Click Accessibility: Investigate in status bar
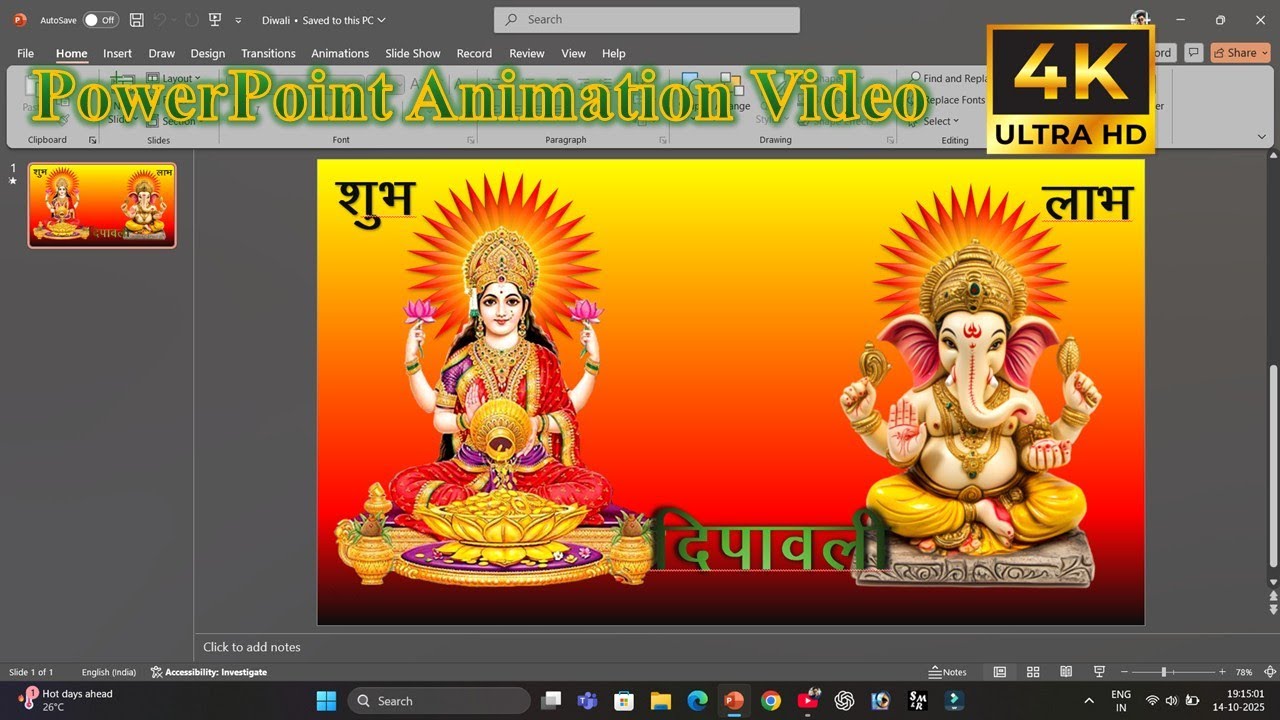This screenshot has width=1280, height=720. tap(209, 672)
